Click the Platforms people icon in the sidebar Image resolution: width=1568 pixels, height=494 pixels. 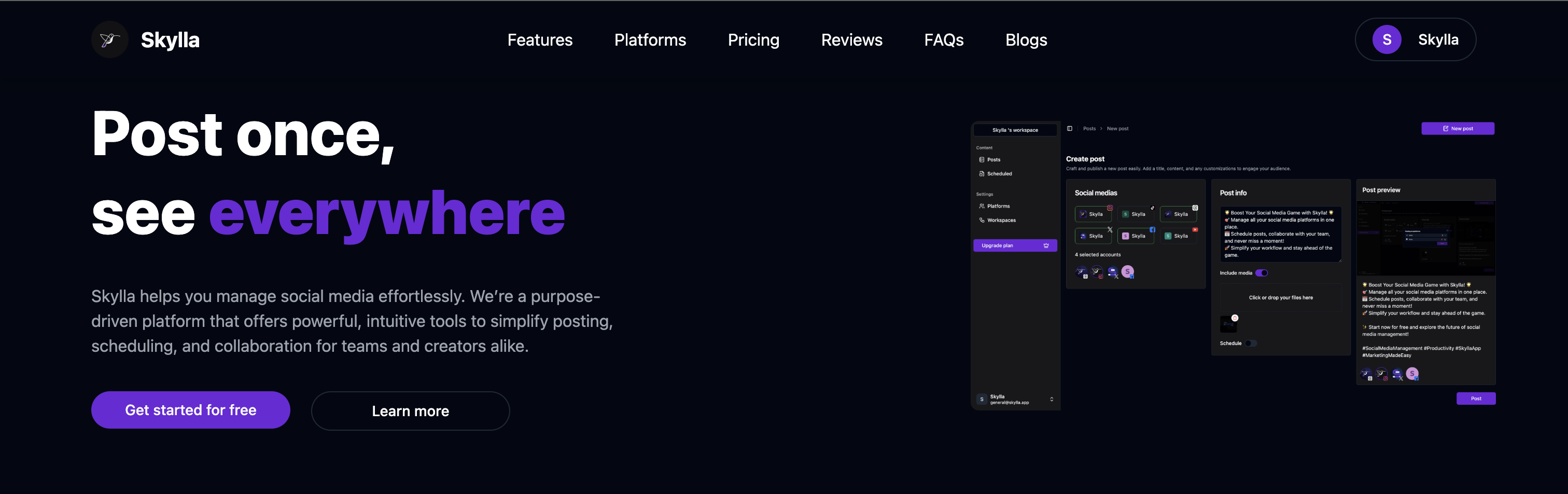tap(982, 206)
